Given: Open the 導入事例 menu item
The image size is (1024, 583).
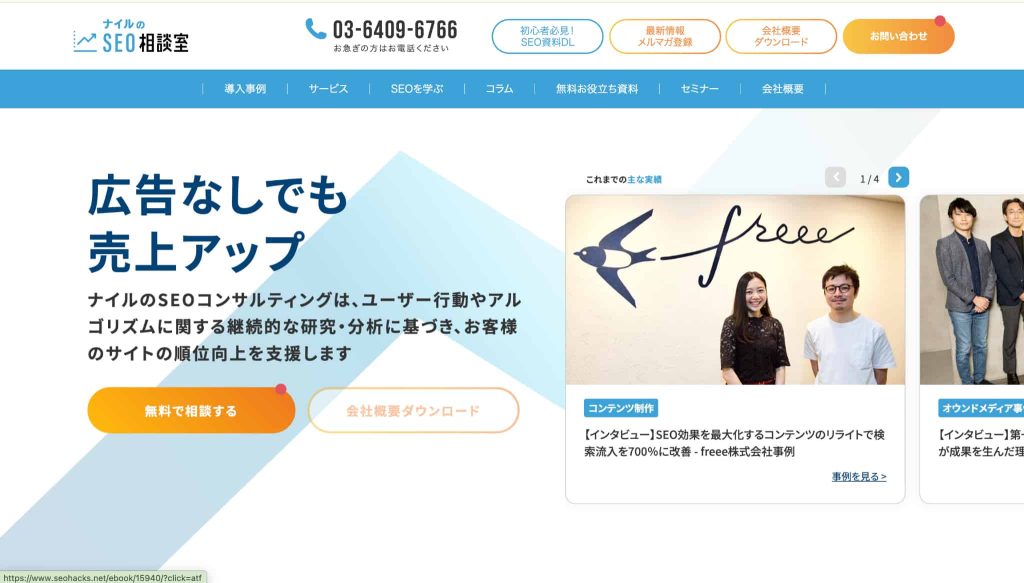Looking at the screenshot, I should pyautogui.click(x=245, y=89).
